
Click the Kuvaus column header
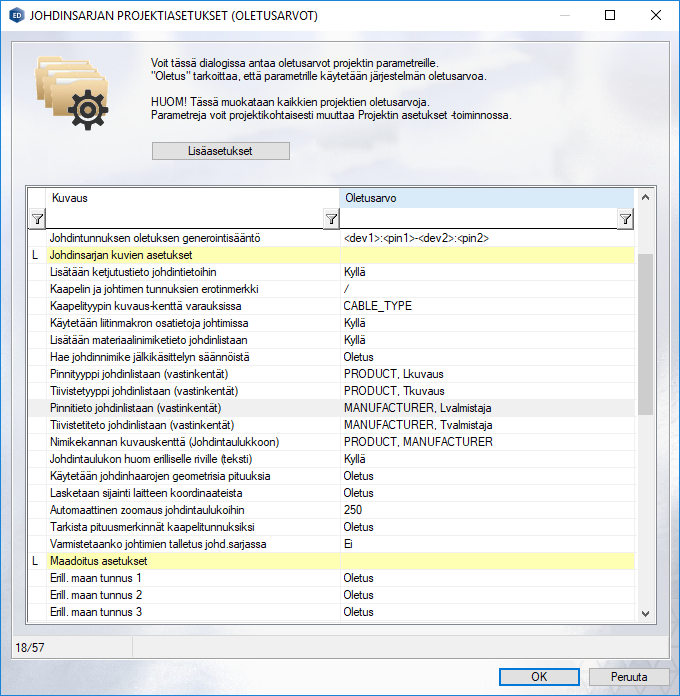tap(190, 198)
